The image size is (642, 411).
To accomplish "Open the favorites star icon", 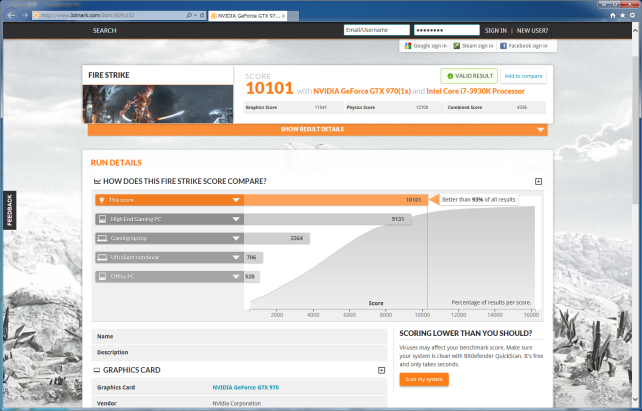I will (x=622, y=16).
